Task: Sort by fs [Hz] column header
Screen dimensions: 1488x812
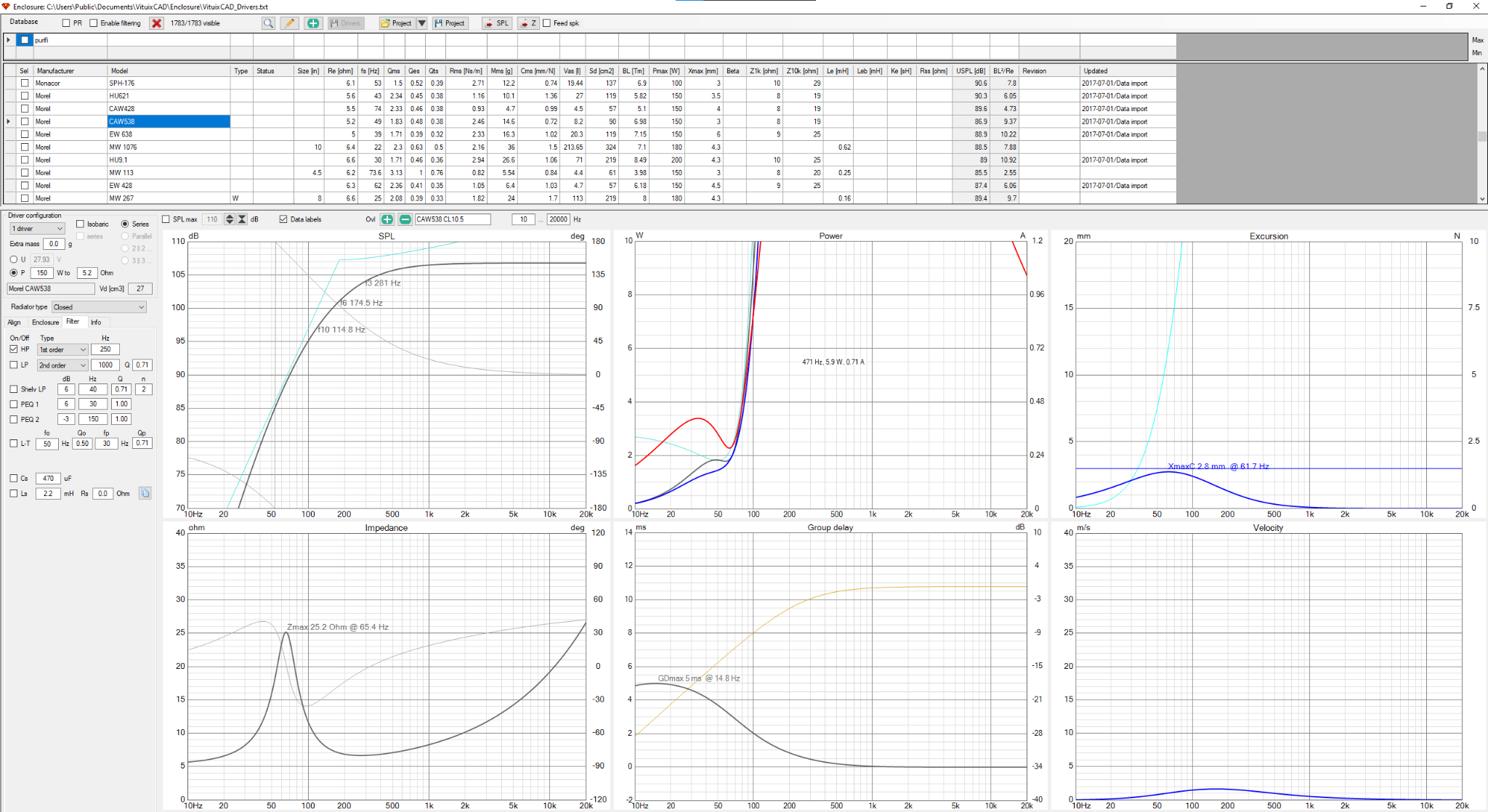Action: [369, 71]
